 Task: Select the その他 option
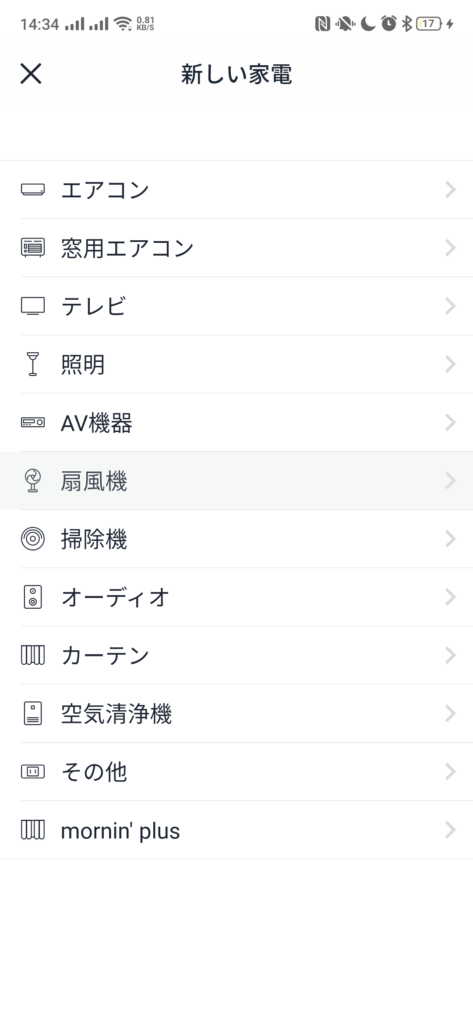coord(236,772)
